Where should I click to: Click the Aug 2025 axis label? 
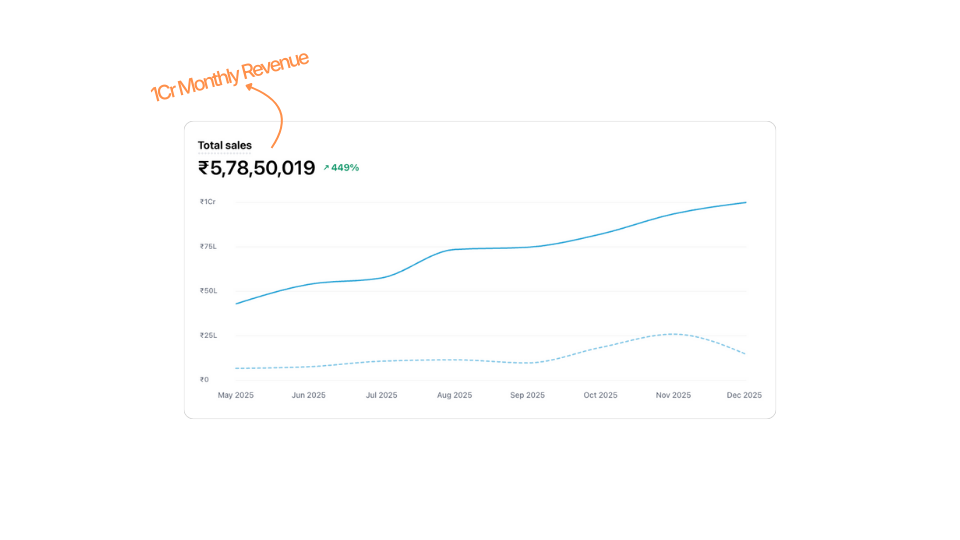(x=455, y=395)
